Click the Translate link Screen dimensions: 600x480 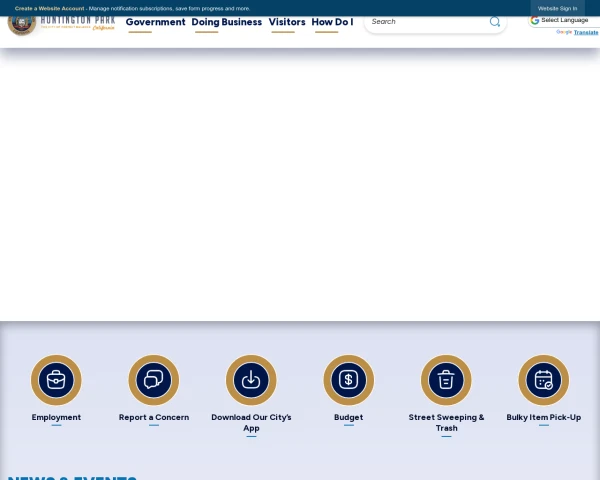[586, 33]
